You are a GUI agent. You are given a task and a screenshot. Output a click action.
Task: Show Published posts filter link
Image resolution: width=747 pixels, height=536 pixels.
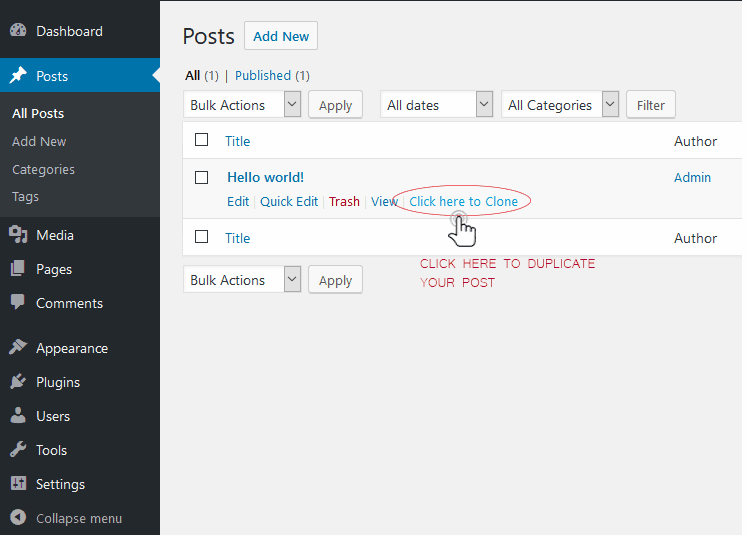pos(263,76)
